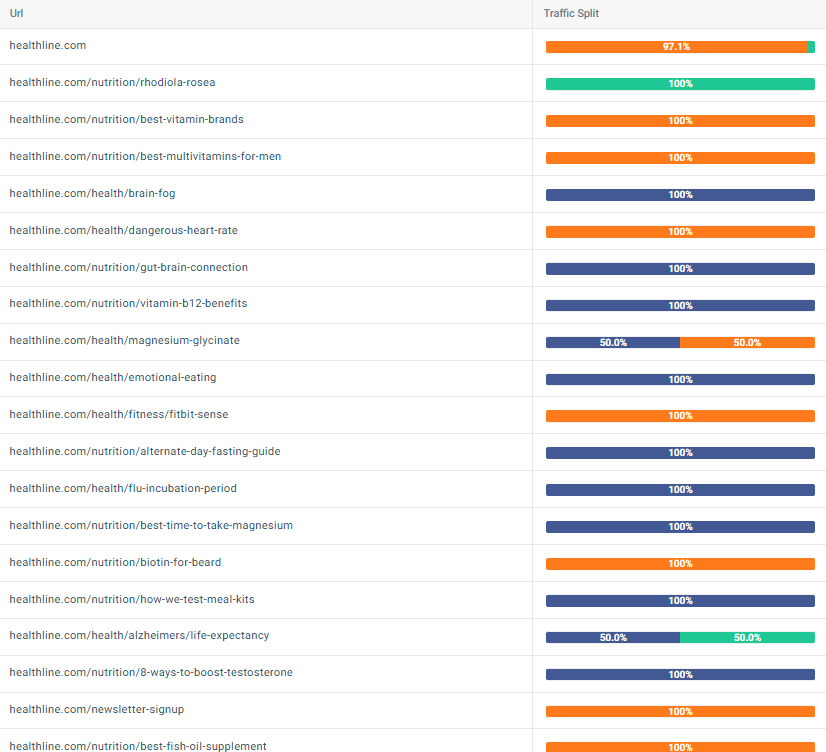Click the green 100% bar for rhodiola-rosea

[680, 84]
